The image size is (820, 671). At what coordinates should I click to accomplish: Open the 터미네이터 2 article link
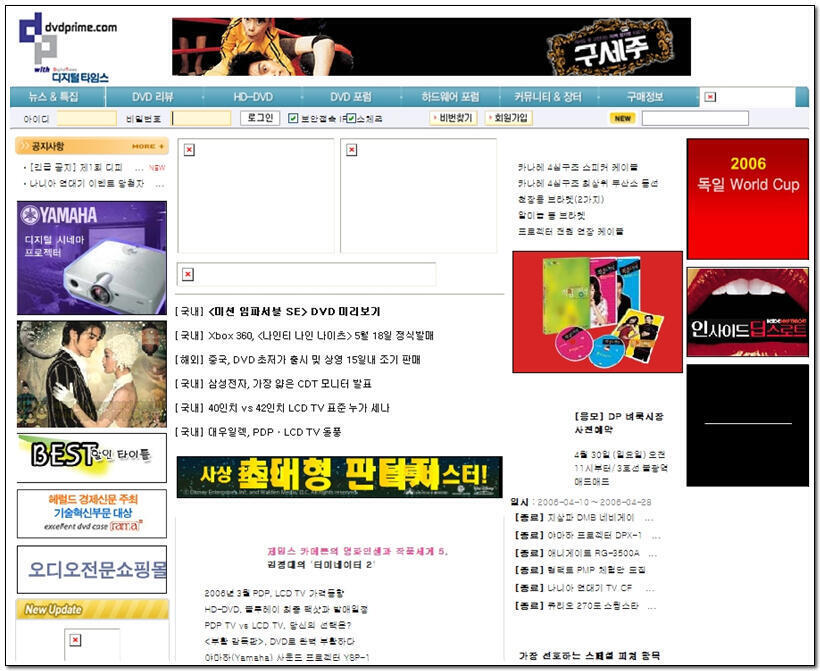pos(321,565)
